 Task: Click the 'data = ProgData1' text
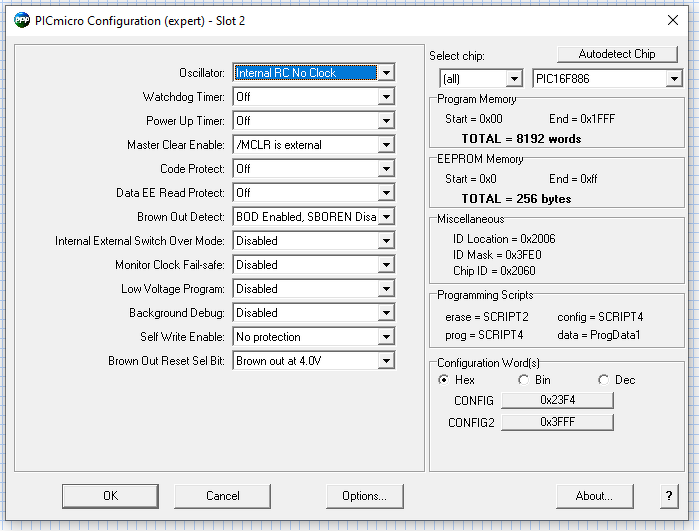tap(599, 335)
